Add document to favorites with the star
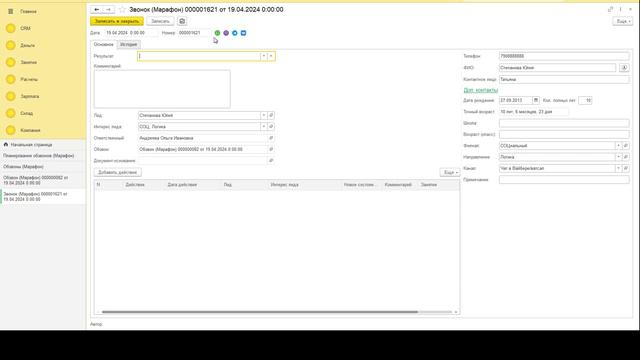The width and height of the screenshot is (640, 360). (x=122, y=9)
